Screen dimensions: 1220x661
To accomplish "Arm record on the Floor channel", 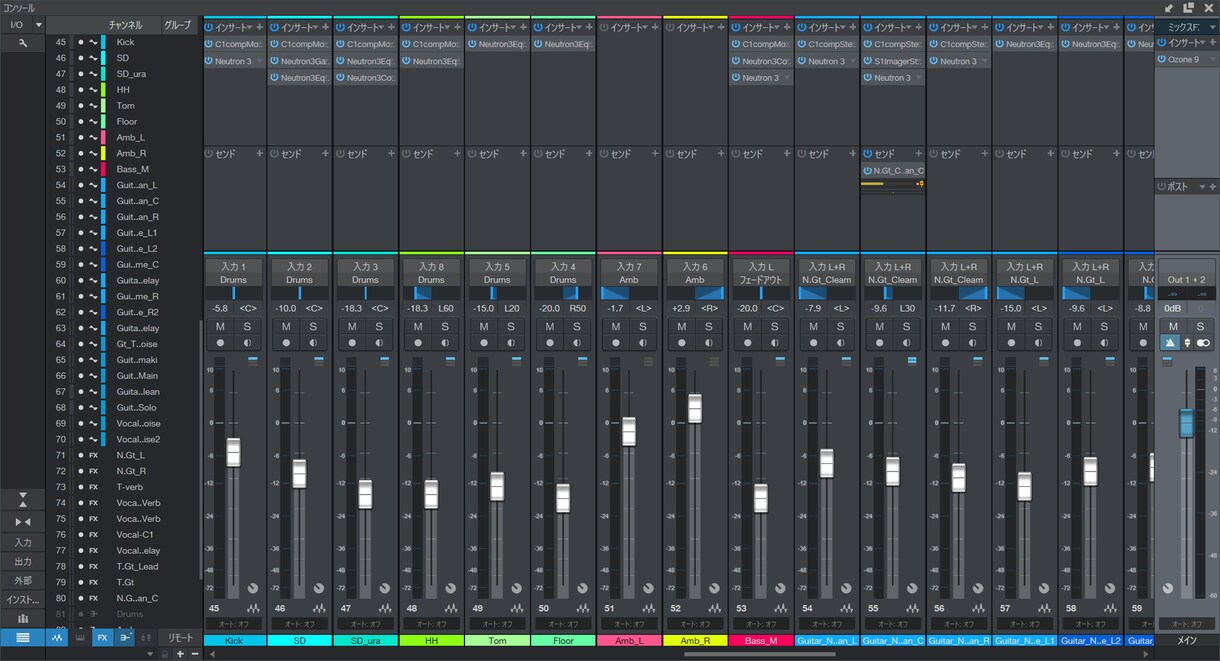I will tap(550, 343).
